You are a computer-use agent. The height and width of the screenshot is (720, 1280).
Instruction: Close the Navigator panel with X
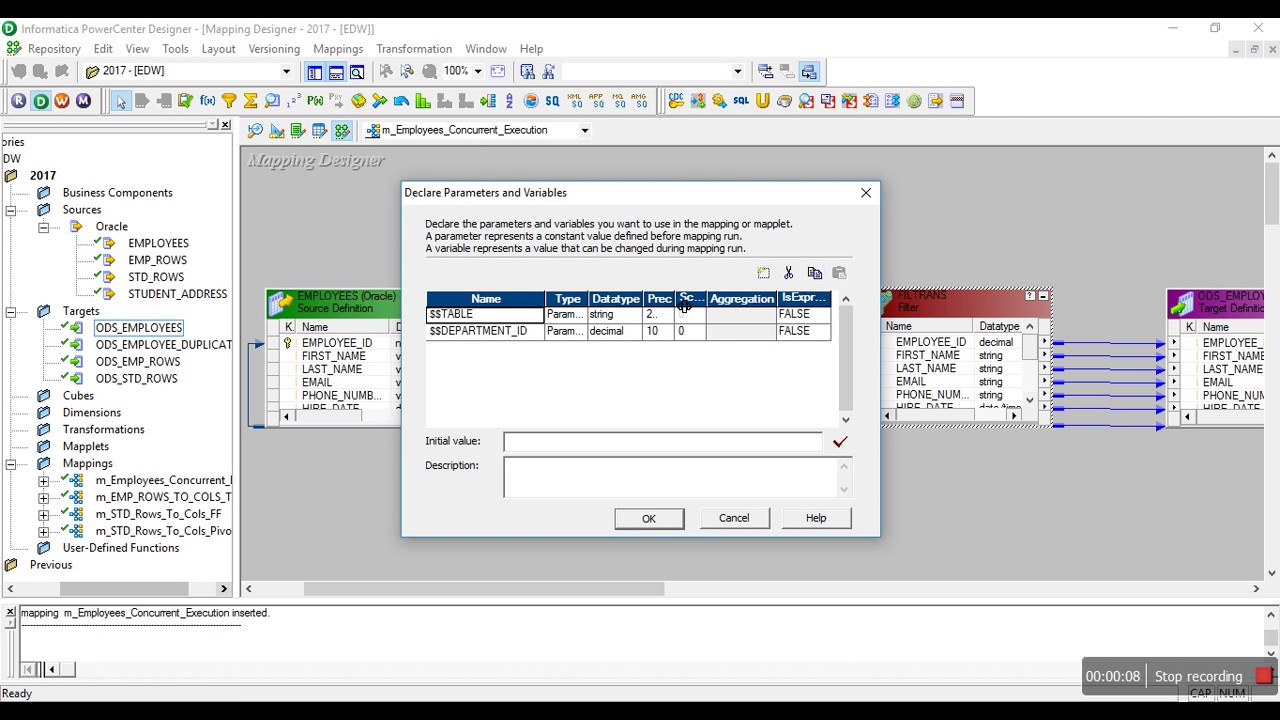click(x=225, y=125)
